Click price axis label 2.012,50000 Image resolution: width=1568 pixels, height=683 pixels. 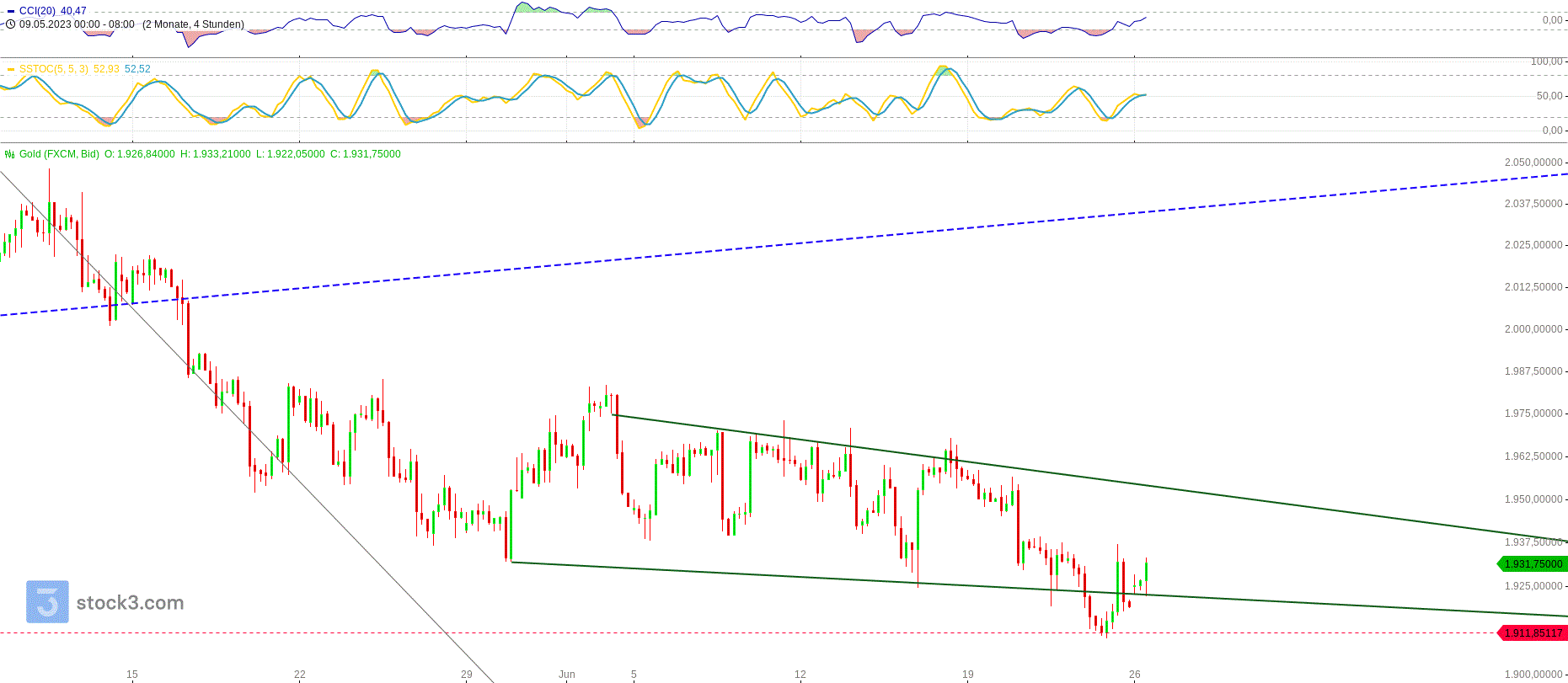[x=1533, y=287]
